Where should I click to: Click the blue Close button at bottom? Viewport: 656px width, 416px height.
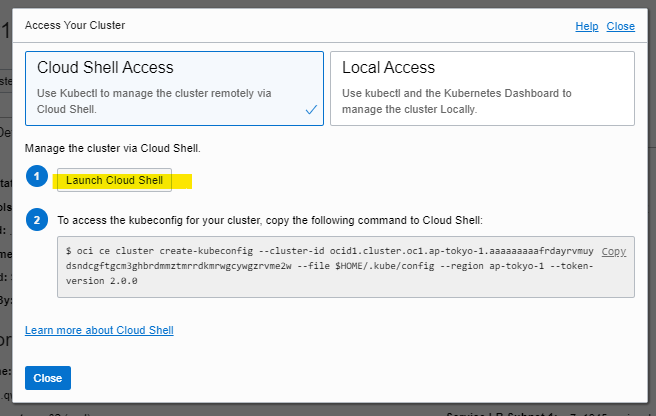pos(48,378)
